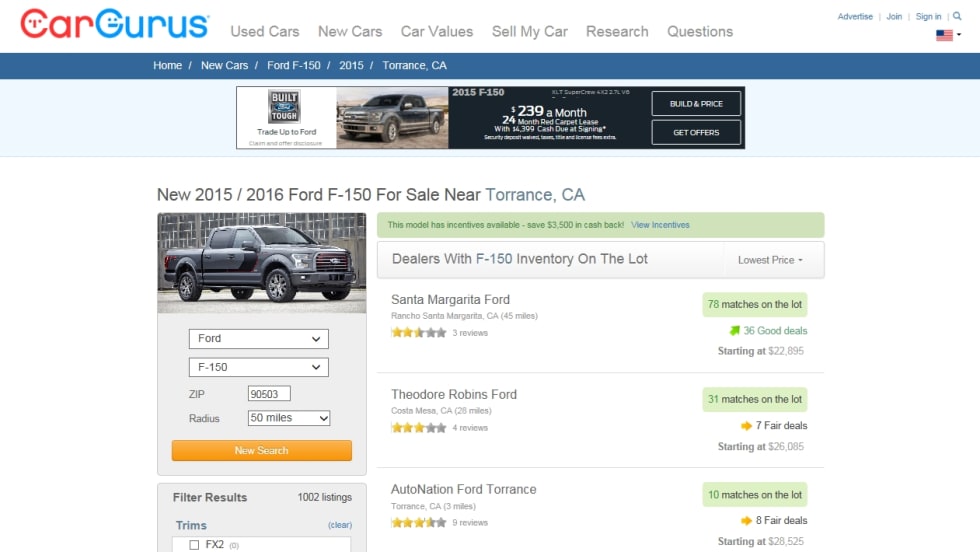The image size is (980, 552).
Task: Click AutoNation Ford Torrance star rating
Action: tap(419, 522)
